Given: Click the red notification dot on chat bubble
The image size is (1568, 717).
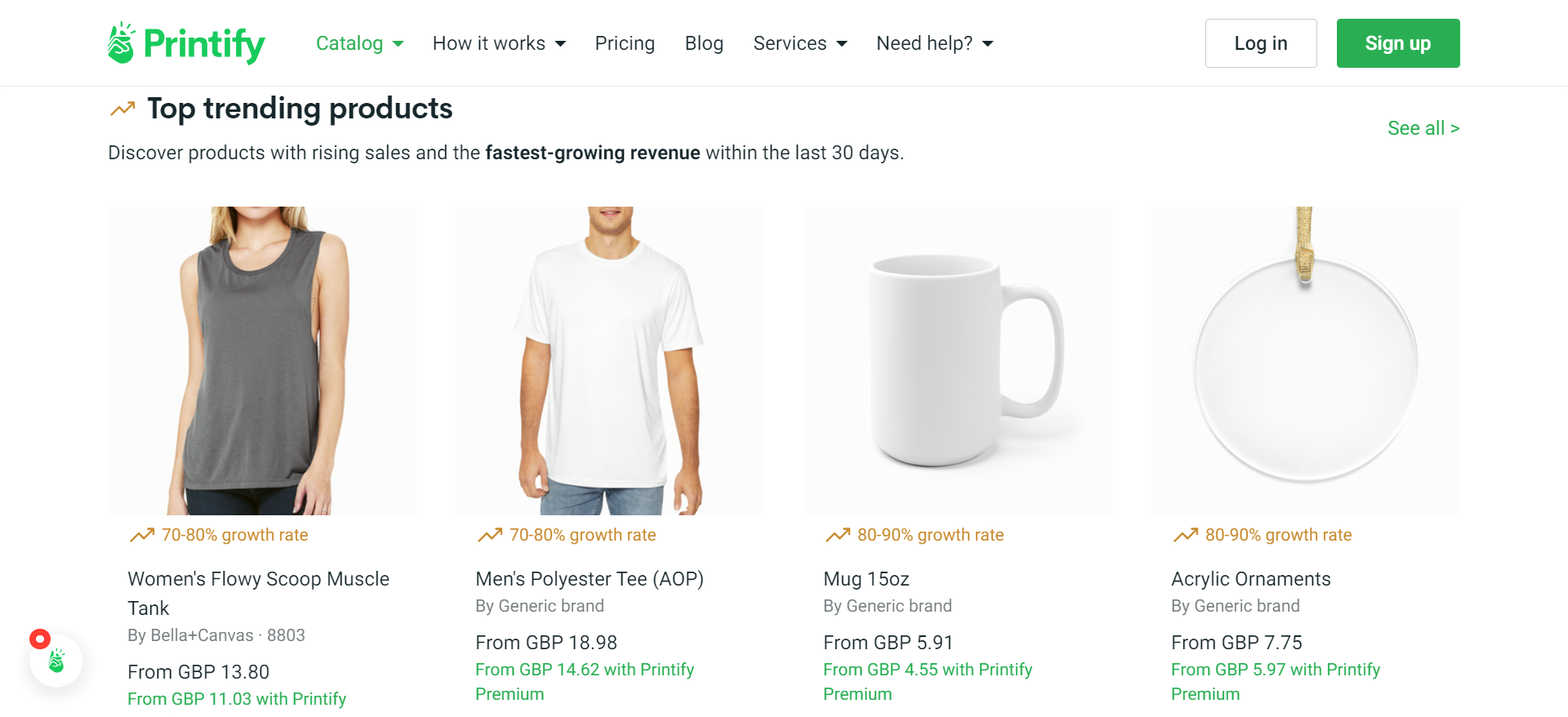Looking at the screenshot, I should coord(38,639).
